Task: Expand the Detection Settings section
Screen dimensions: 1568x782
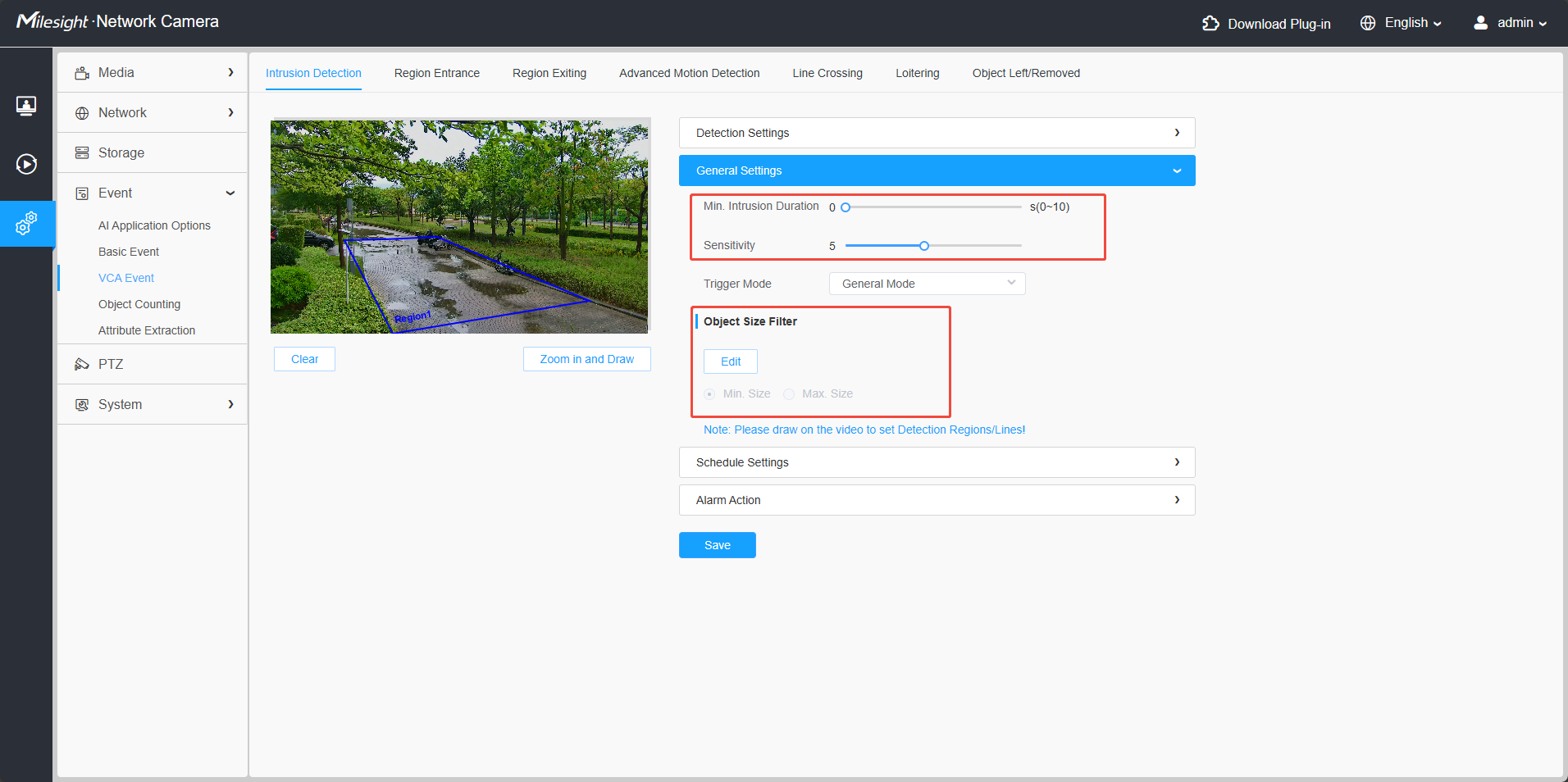Action: 937,133
